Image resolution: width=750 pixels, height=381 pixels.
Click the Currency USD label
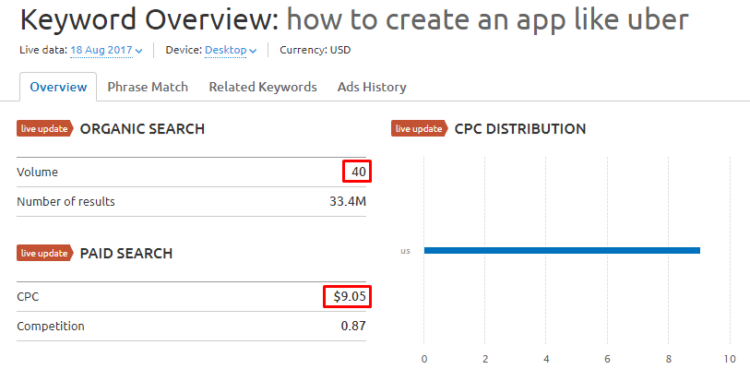[x=315, y=50]
